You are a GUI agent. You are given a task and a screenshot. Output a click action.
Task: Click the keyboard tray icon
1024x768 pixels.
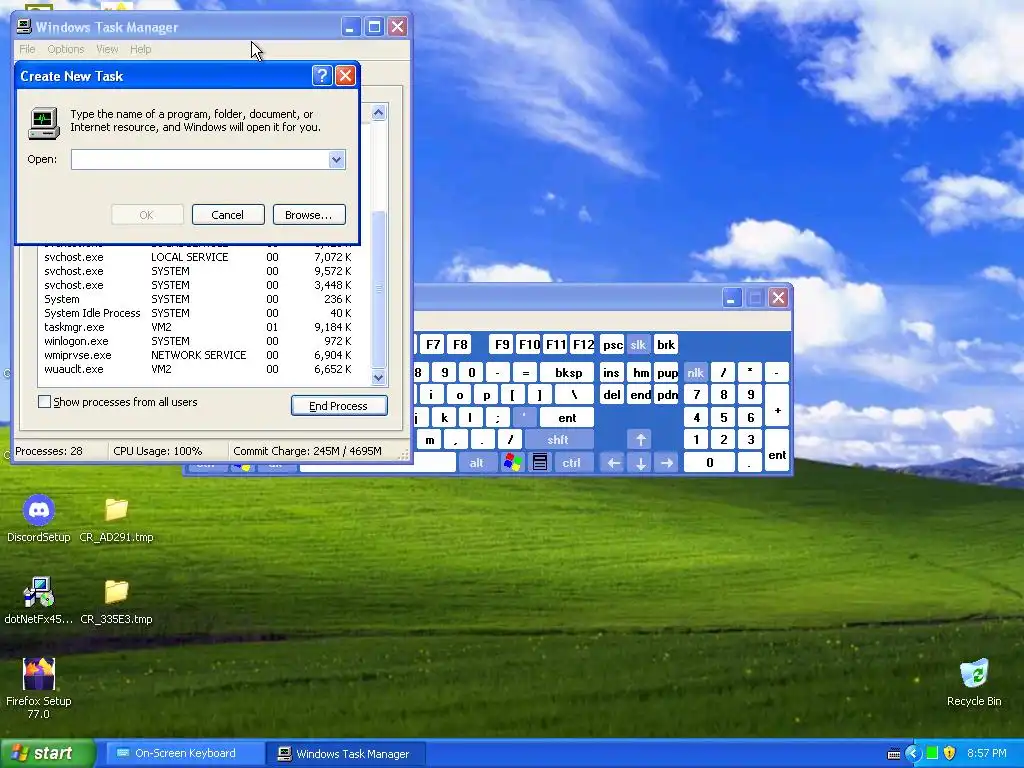pyautogui.click(x=894, y=754)
